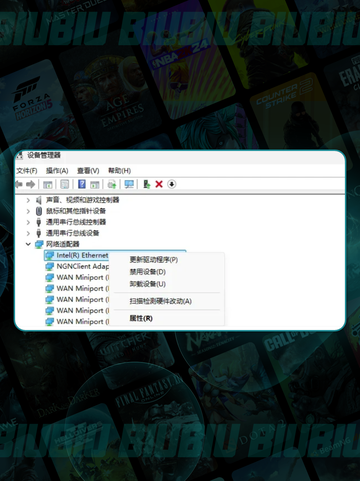Click the 设备管理器 window title text

point(44,155)
